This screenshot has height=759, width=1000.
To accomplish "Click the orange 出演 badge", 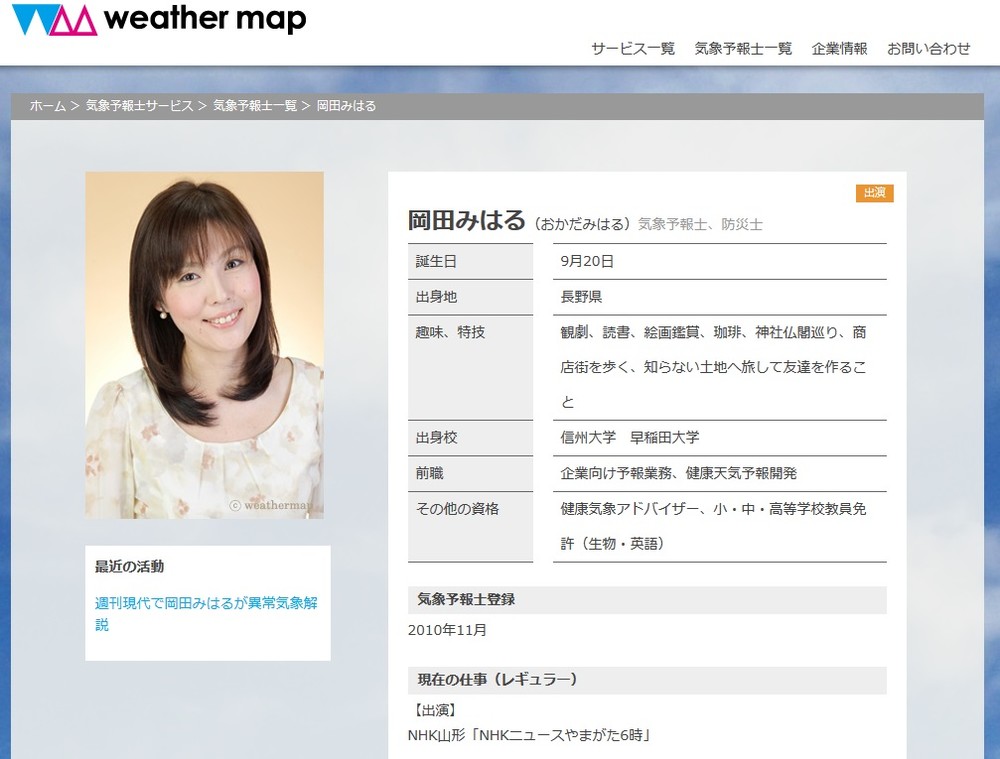I will point(874,193).
